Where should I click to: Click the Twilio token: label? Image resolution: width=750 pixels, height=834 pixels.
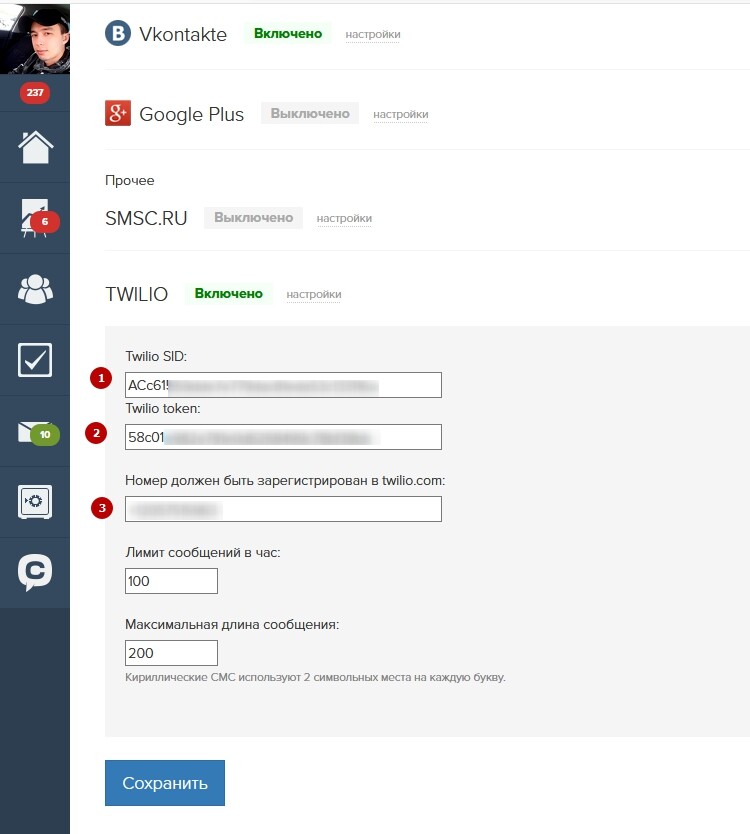point(163,408)
